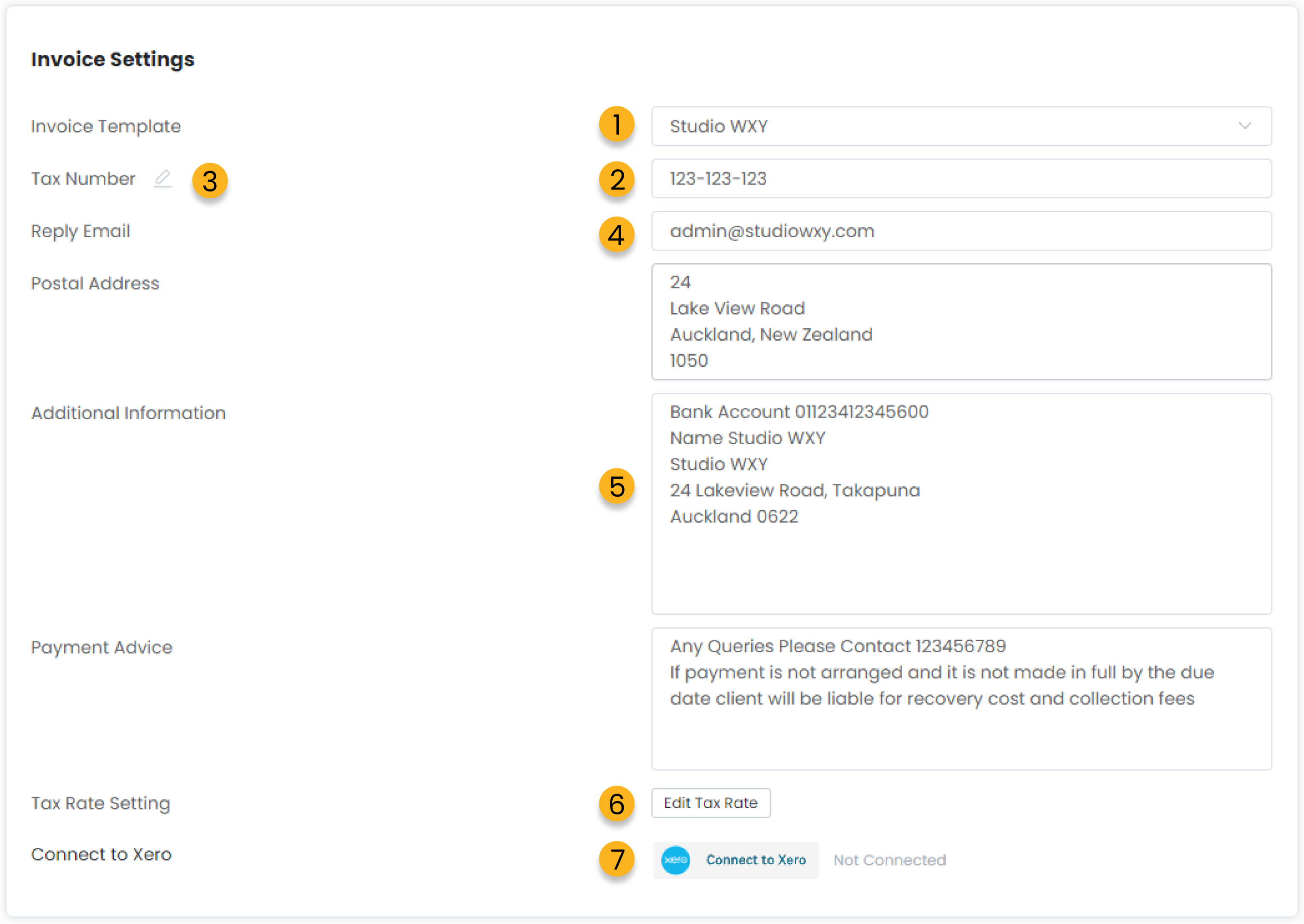Viewport: 1304px width, 924px height.
Task: Click the Edit Tax Rate button
Action: (x=711, y=803)
